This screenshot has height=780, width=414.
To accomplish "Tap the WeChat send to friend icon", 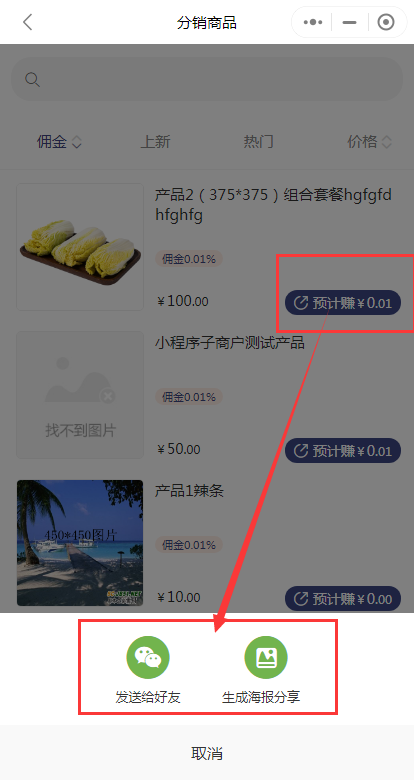I will 148,657.
